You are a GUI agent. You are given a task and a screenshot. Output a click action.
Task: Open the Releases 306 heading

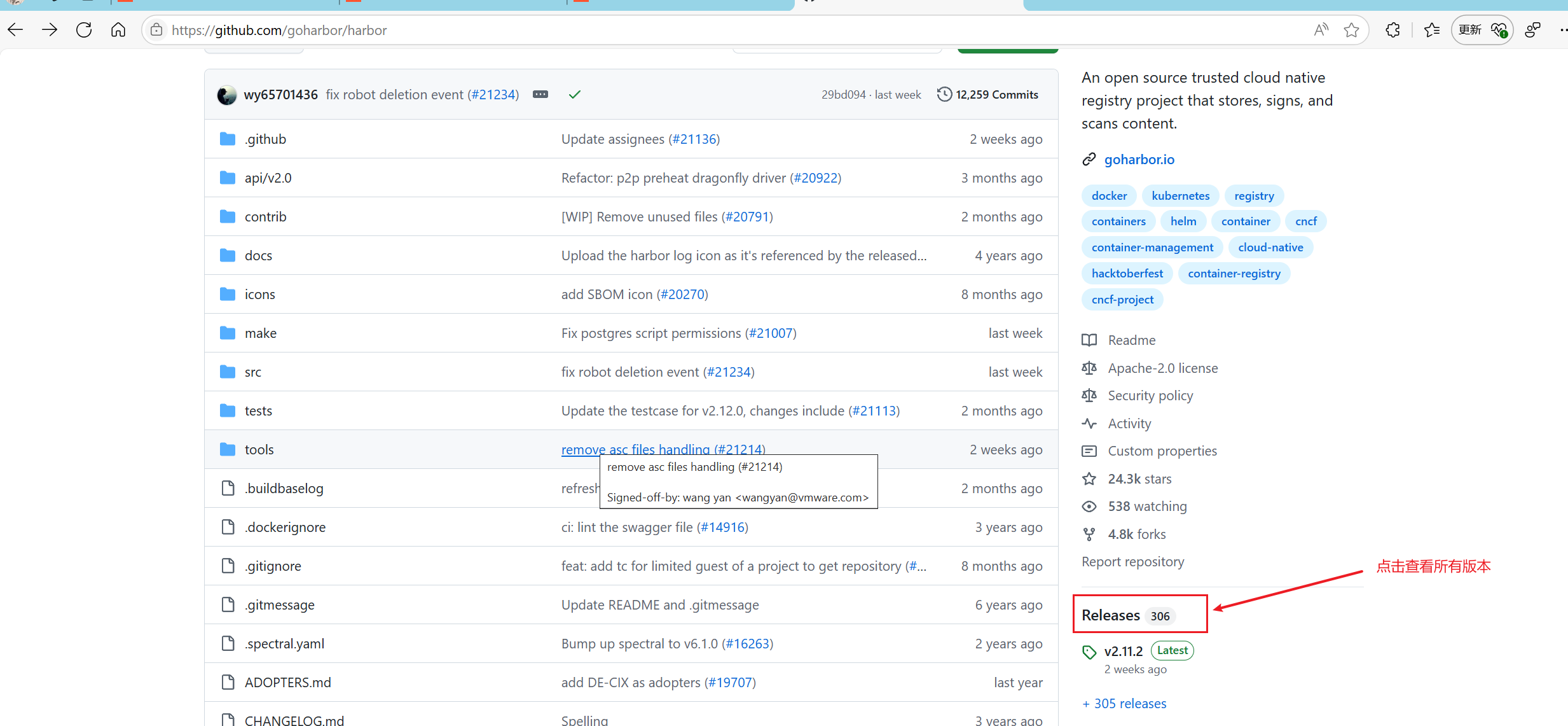1128,615
